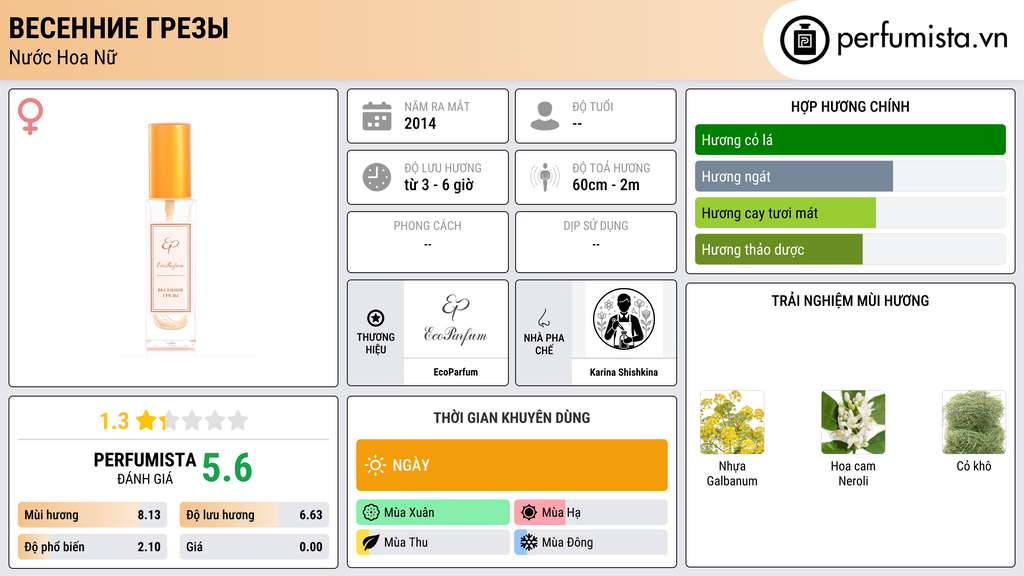The height and width of the screenshot is (576, 1024).
Task: Open the Nhựa Galbanum note image
Action: point(732,423)
